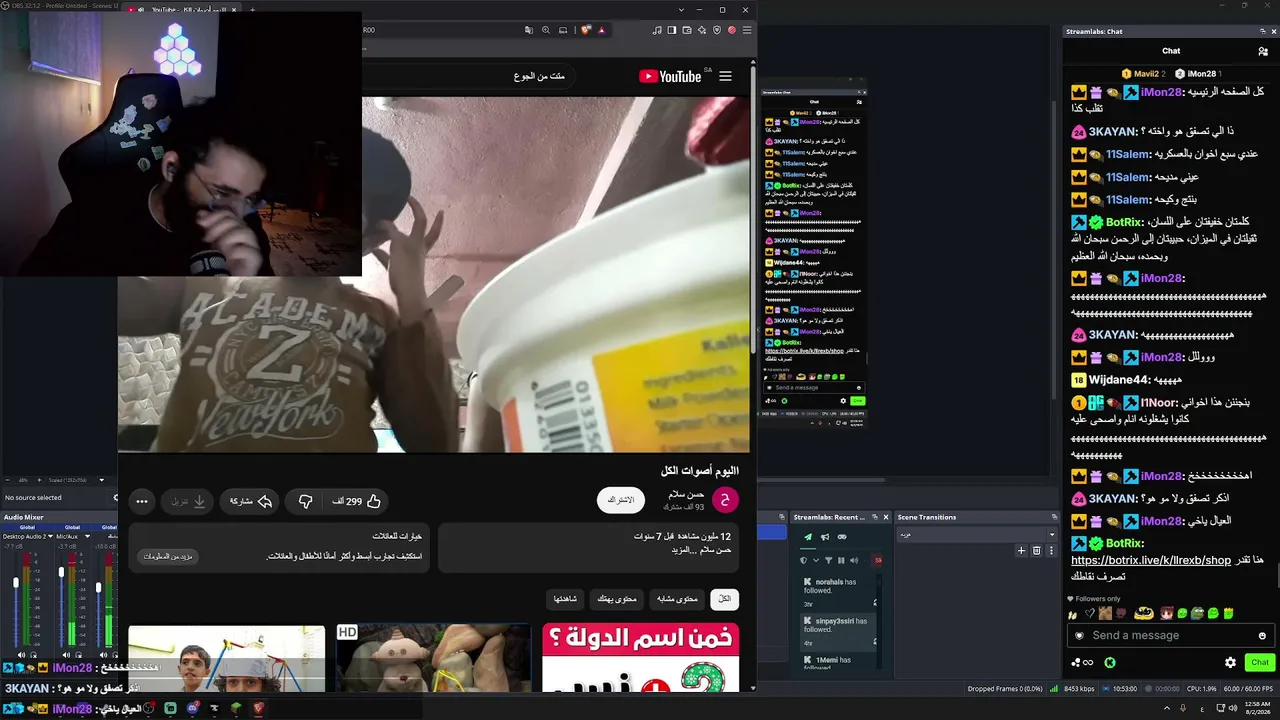The width and height of the screenshot is (1280, 720).
Task: Adjust the Mic/Aux volume fader
Action: 61,573
